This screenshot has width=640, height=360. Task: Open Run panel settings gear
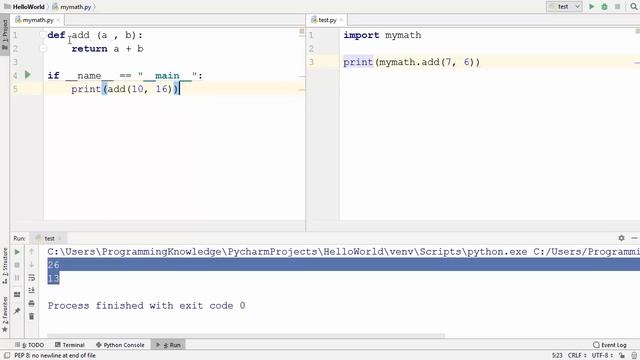coord(621,238)
